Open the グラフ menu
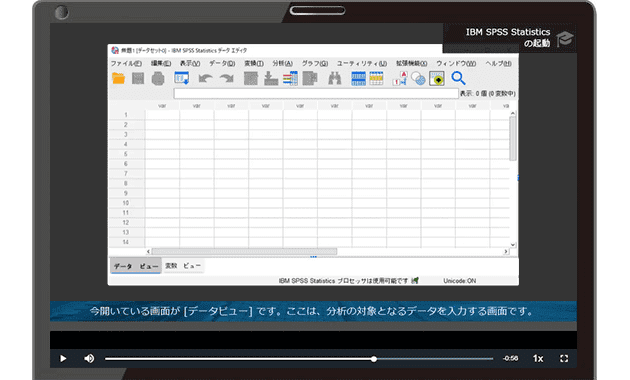The height and width of the screenshot is (380, 630). pos(315,63)
